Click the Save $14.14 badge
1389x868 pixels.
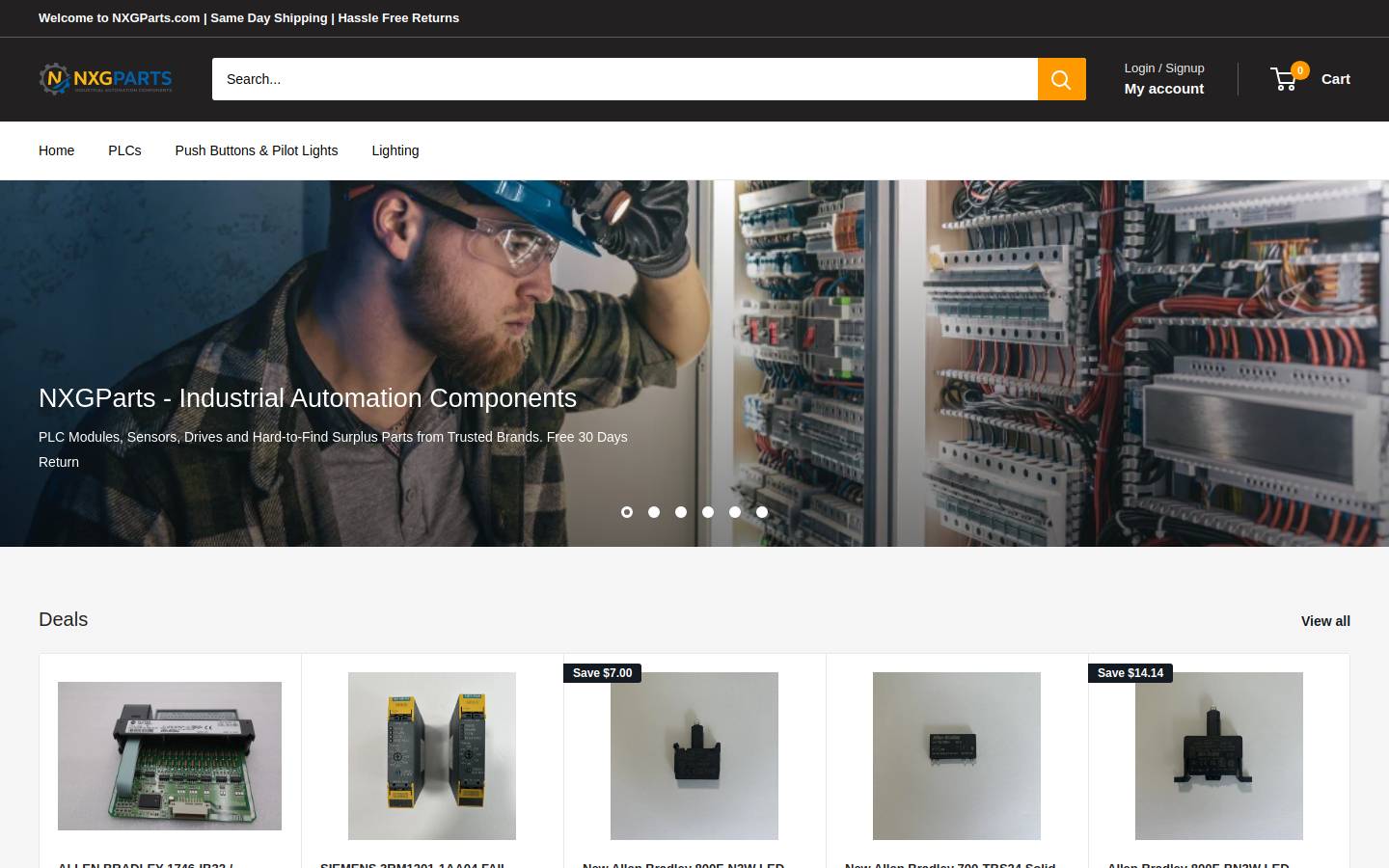(x=1130, y=673)
